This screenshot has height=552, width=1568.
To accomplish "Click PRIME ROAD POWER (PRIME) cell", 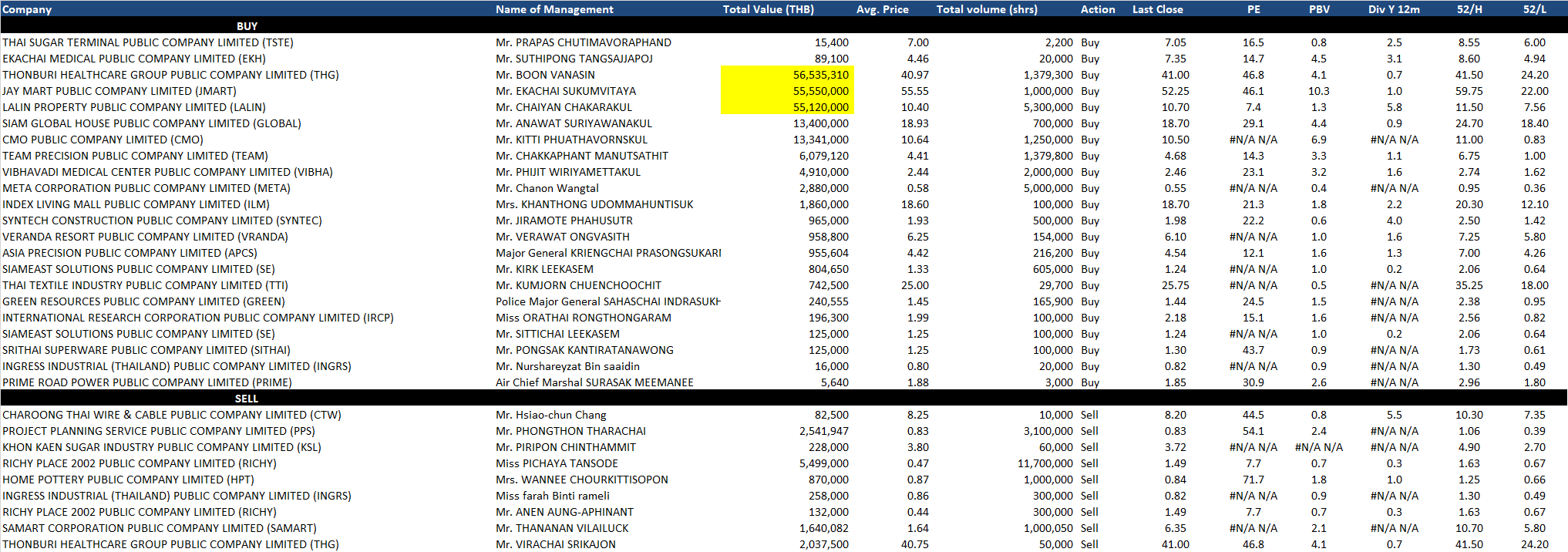I will click(x=147, y=382).
